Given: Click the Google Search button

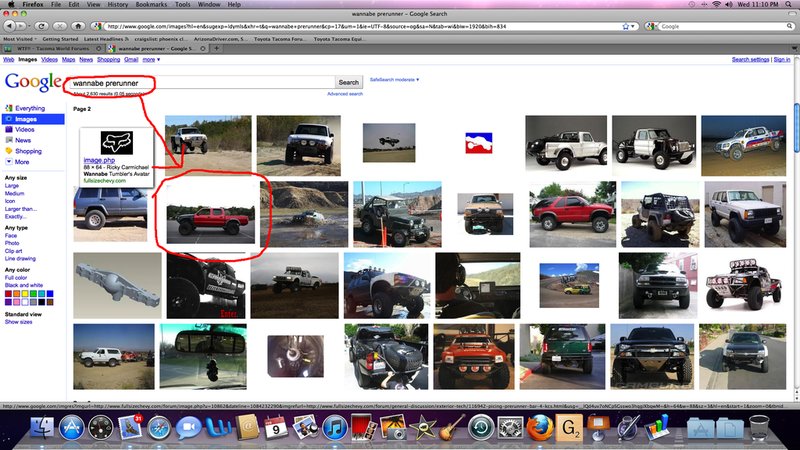Looking at the screenshot, I should point(348,82).
